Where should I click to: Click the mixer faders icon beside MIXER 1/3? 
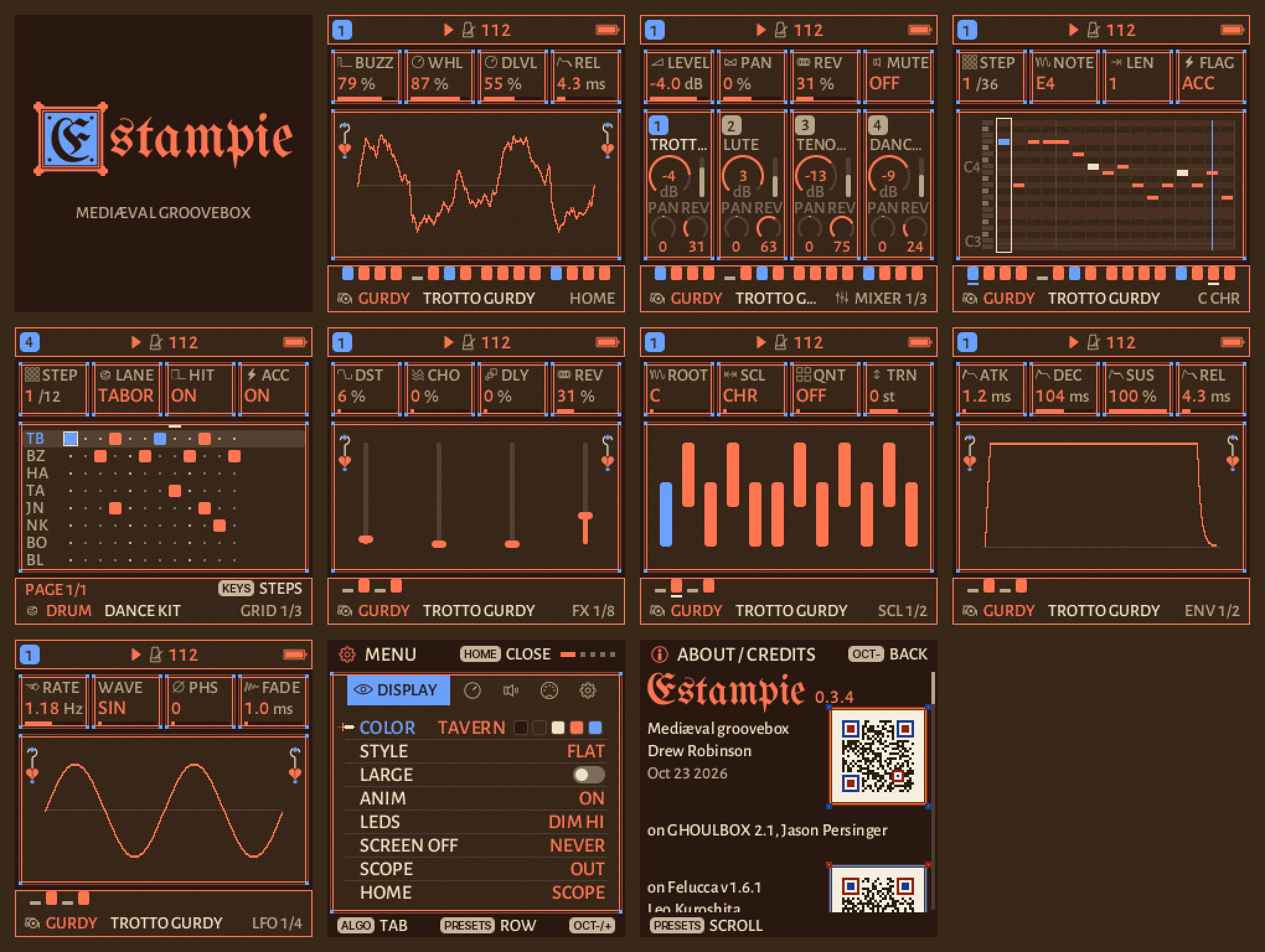pyautogui.click(x=841, y=298)
